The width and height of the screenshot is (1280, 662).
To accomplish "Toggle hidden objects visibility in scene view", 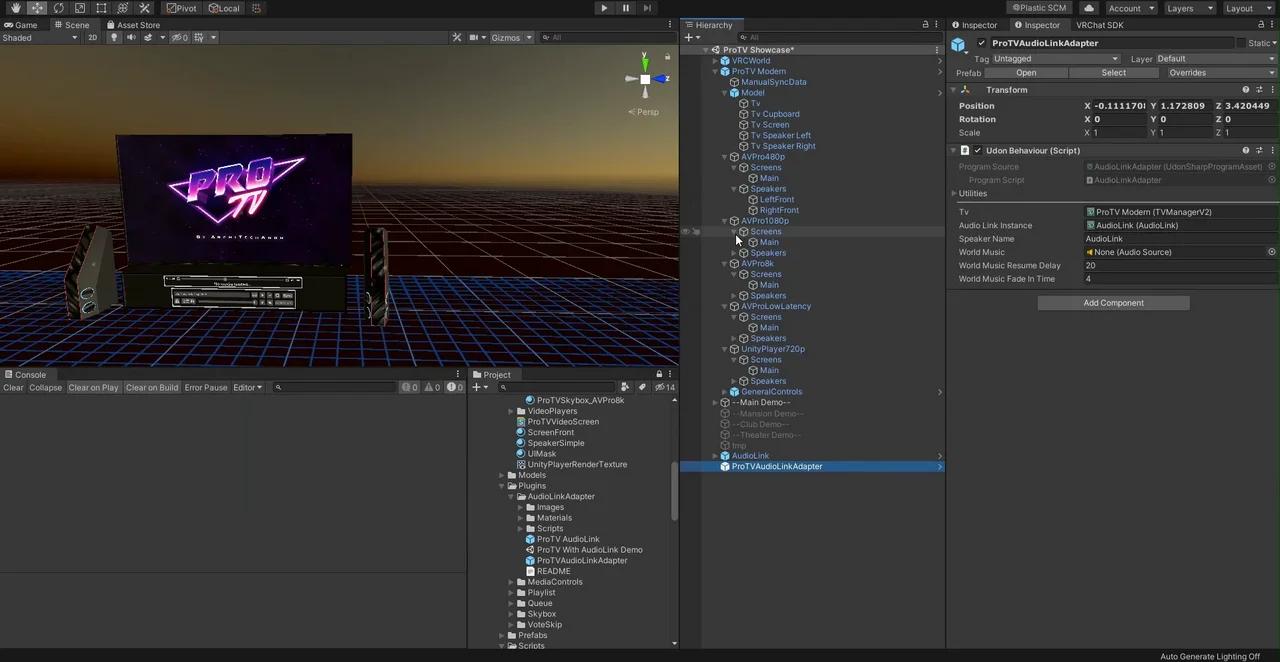I will 179,38.
